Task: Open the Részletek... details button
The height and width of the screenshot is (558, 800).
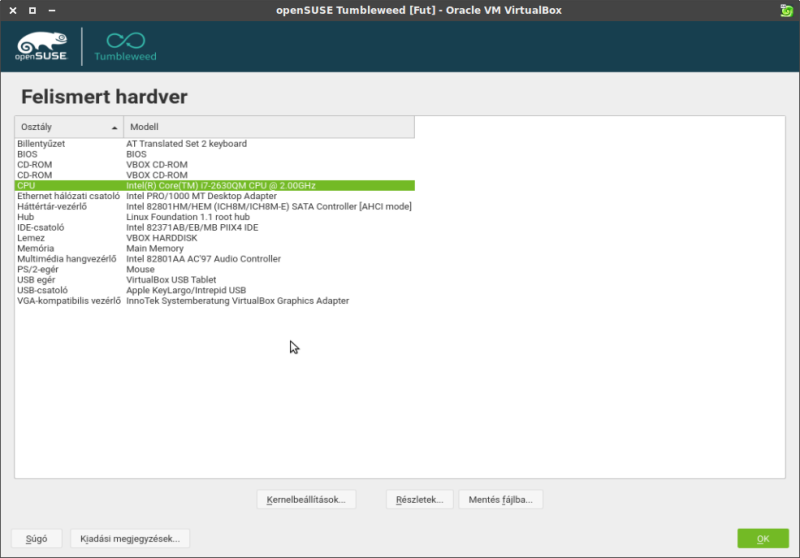Action: pos(419,499)
